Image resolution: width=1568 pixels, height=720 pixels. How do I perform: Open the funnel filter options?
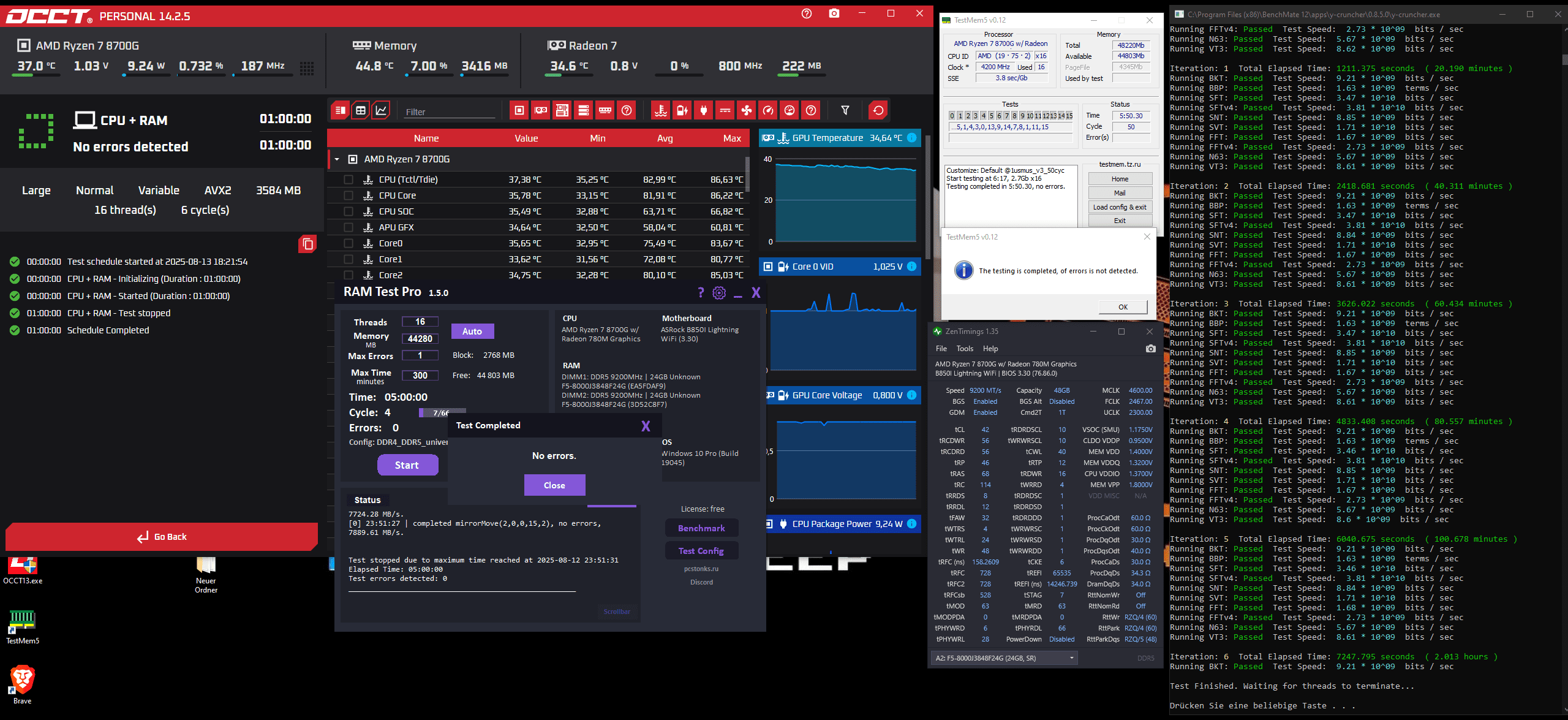(845, 110)
